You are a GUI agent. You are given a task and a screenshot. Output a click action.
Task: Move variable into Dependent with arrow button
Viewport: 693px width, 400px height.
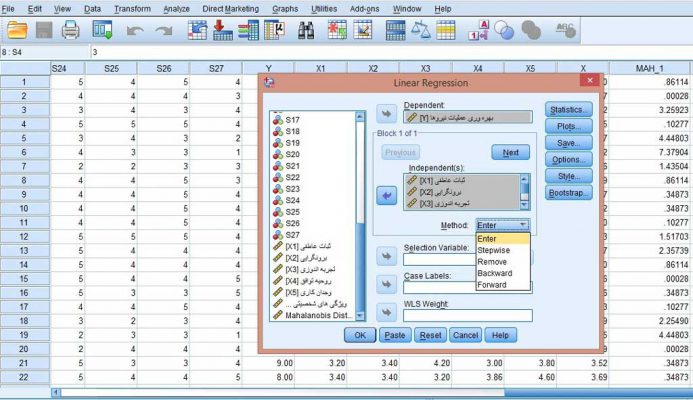pos(386,114)
